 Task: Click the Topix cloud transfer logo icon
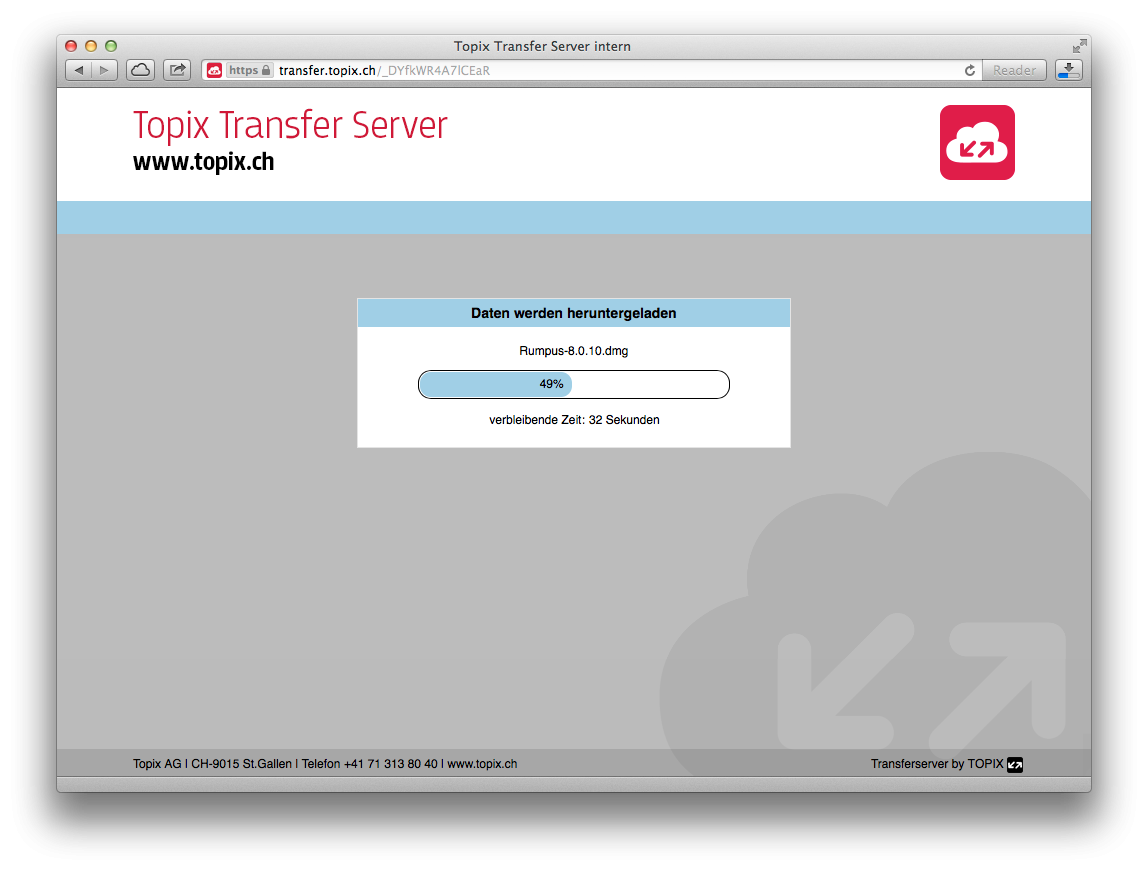(x=977, y=142)
